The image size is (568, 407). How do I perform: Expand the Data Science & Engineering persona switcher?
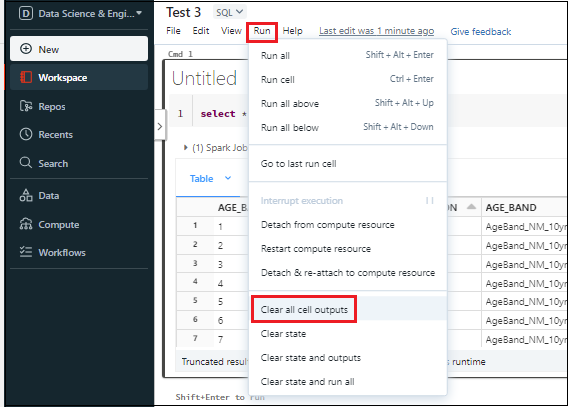pyautogui.click(x=80, y=14)
